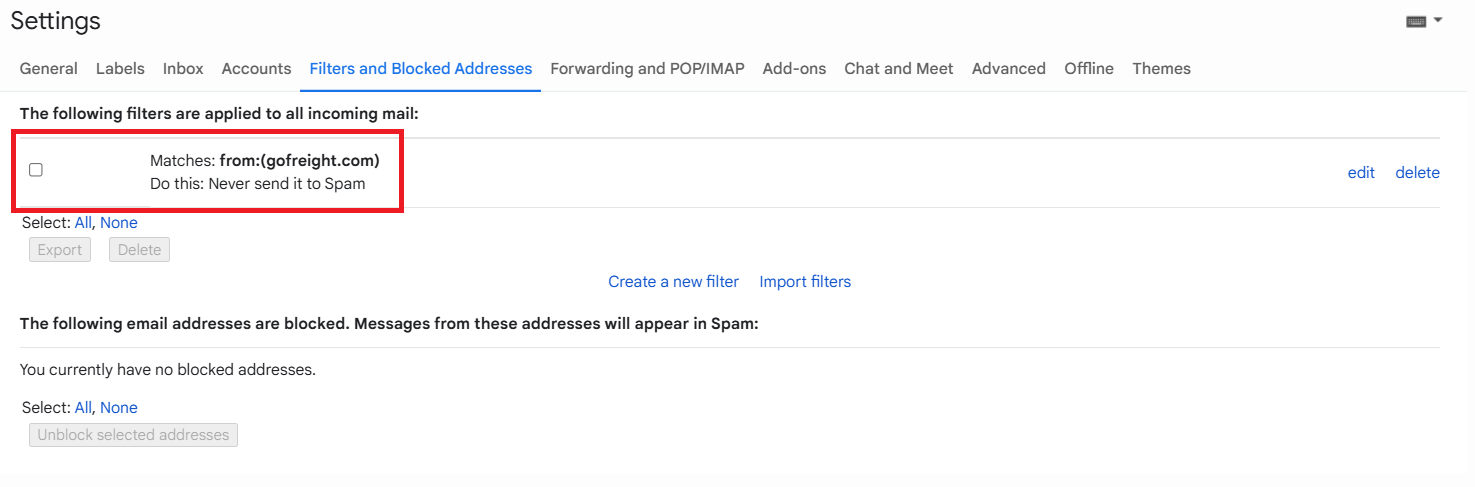Open the Advanced settings tab
The width and height of the screenshot is (1475, 487).
[x=1008, y=69]
